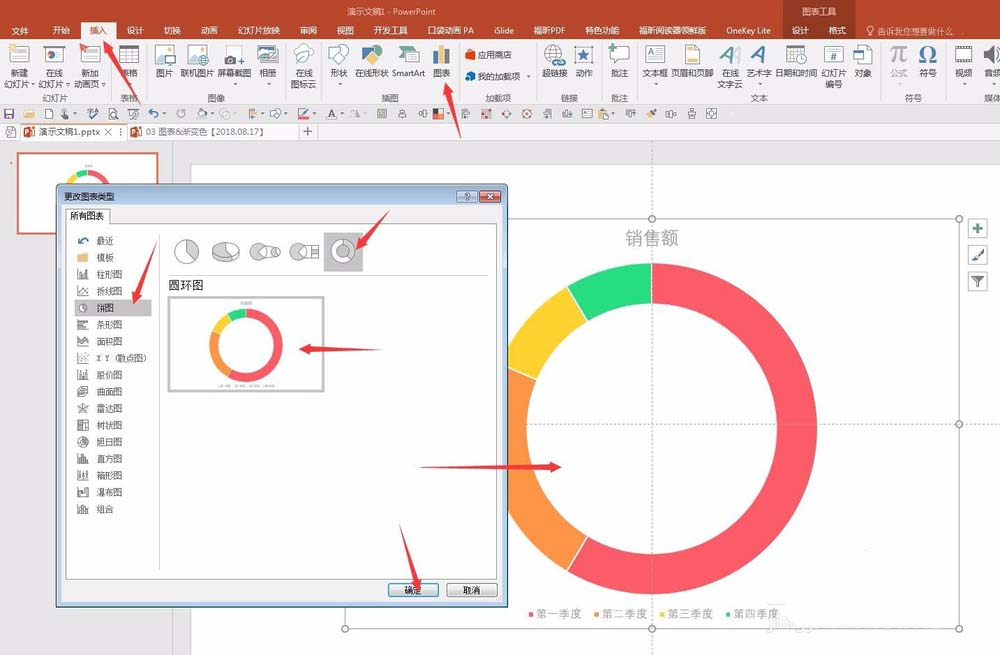Click the 动作 Action icon
The image size is (1000, 655).
(584, 56)
